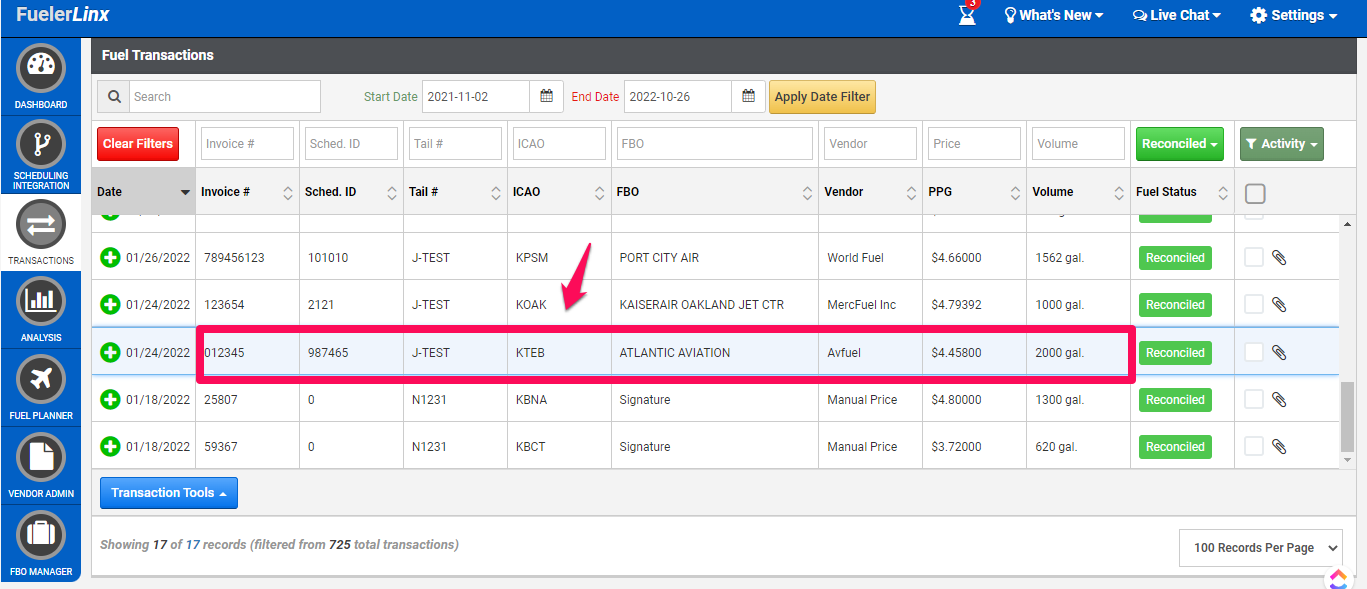Image resolution: width=1367 pixels, height=589 pixels.
Task: Focus the Invoice # filter field
Action: [x=247, y=144]
